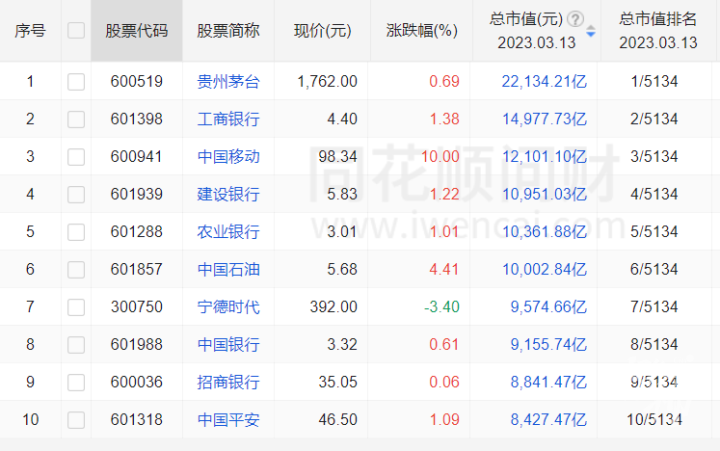This screenshot has width=720, height=451.
Task: Select stock code 601398
Action: click(x=136, y=119)
